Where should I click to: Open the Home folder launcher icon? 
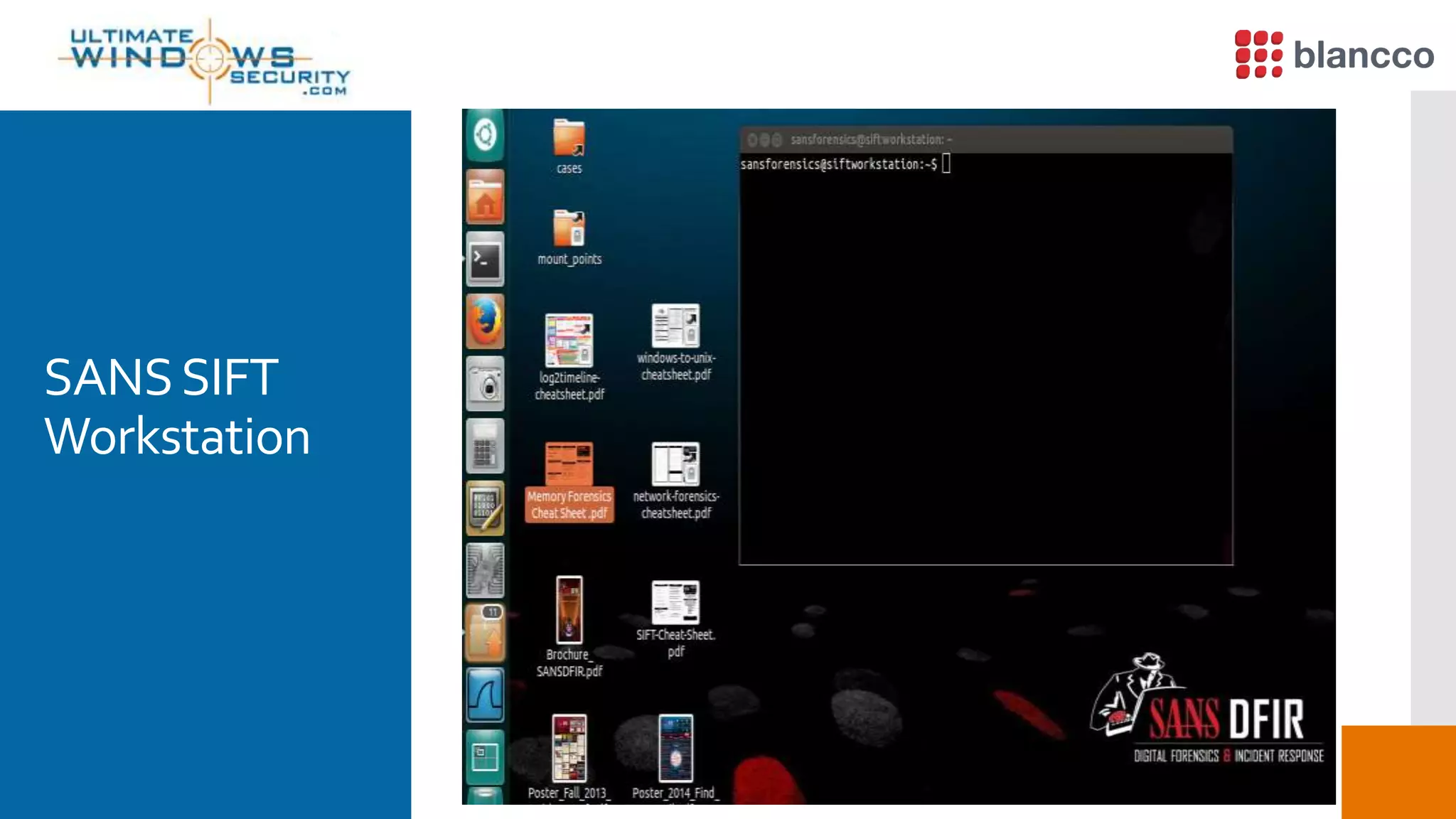click(x=485, y=198)
